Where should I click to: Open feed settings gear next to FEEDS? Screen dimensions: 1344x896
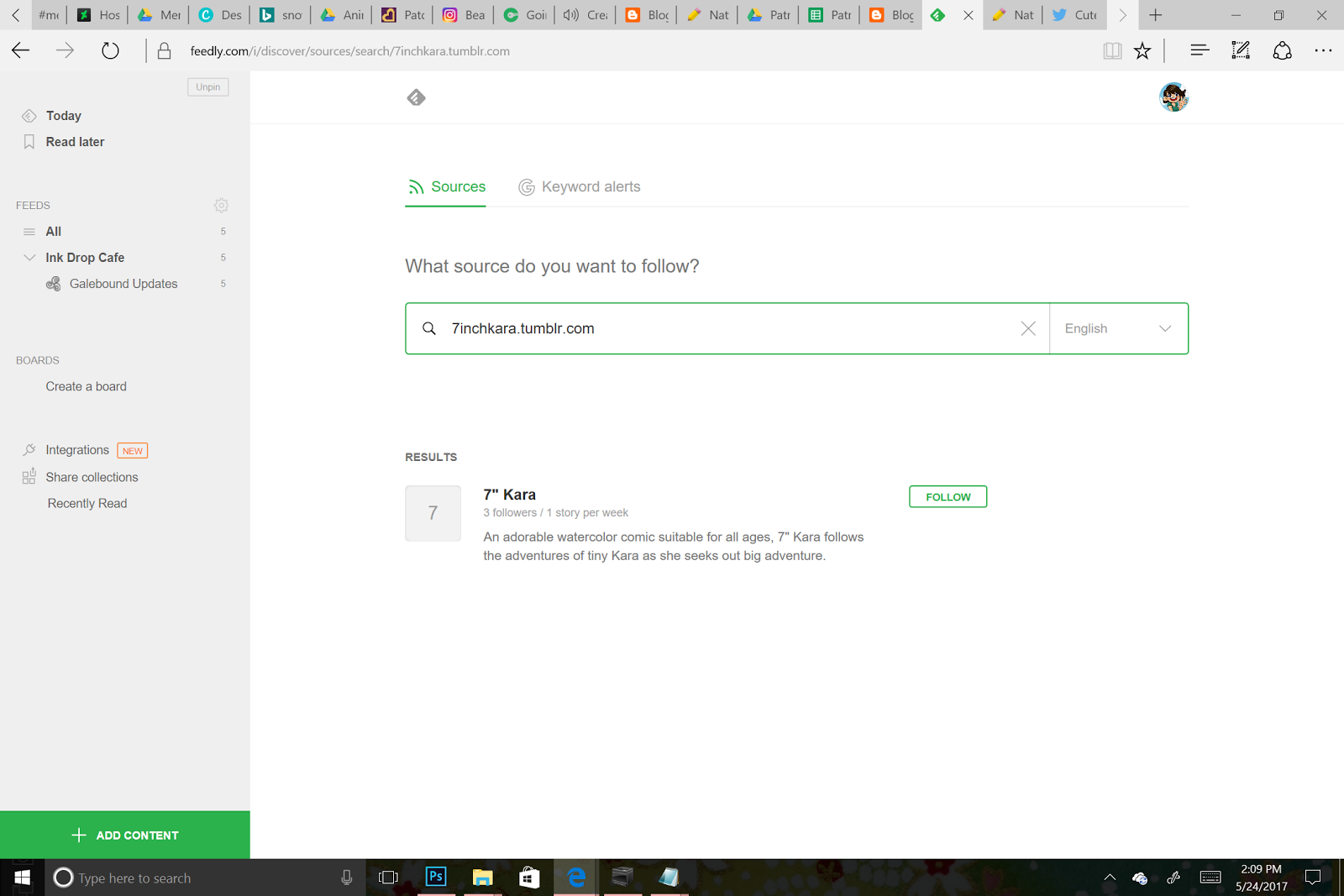point(221,205)
